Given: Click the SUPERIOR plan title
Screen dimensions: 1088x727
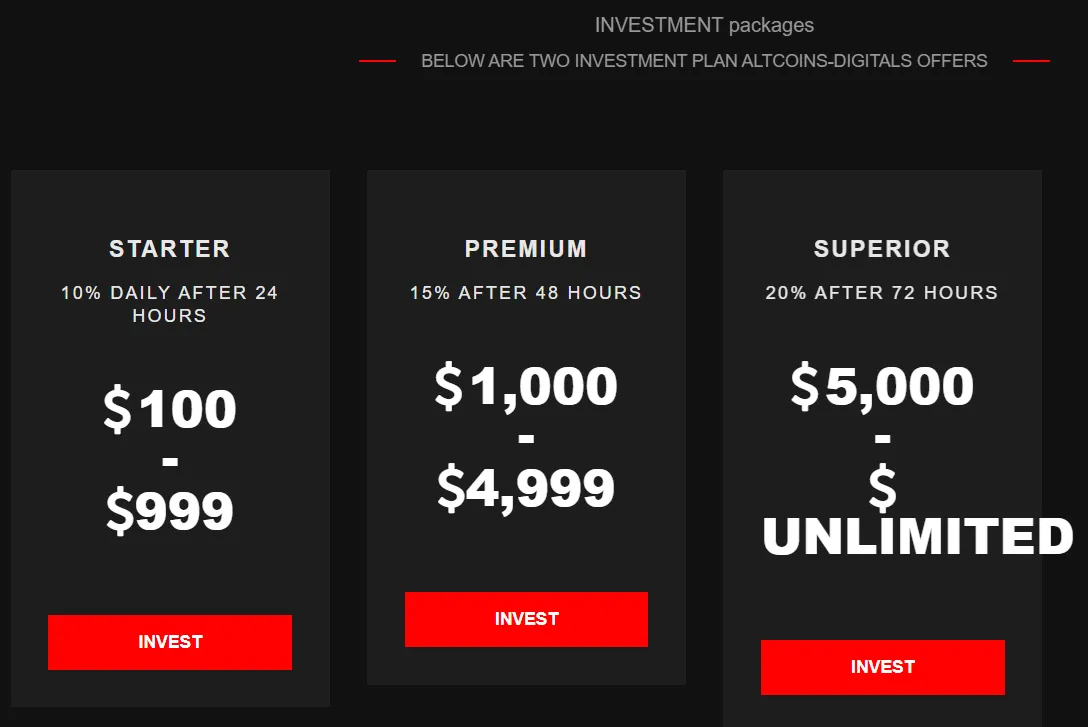Looking at the screenshot, I should click(882, 249).
